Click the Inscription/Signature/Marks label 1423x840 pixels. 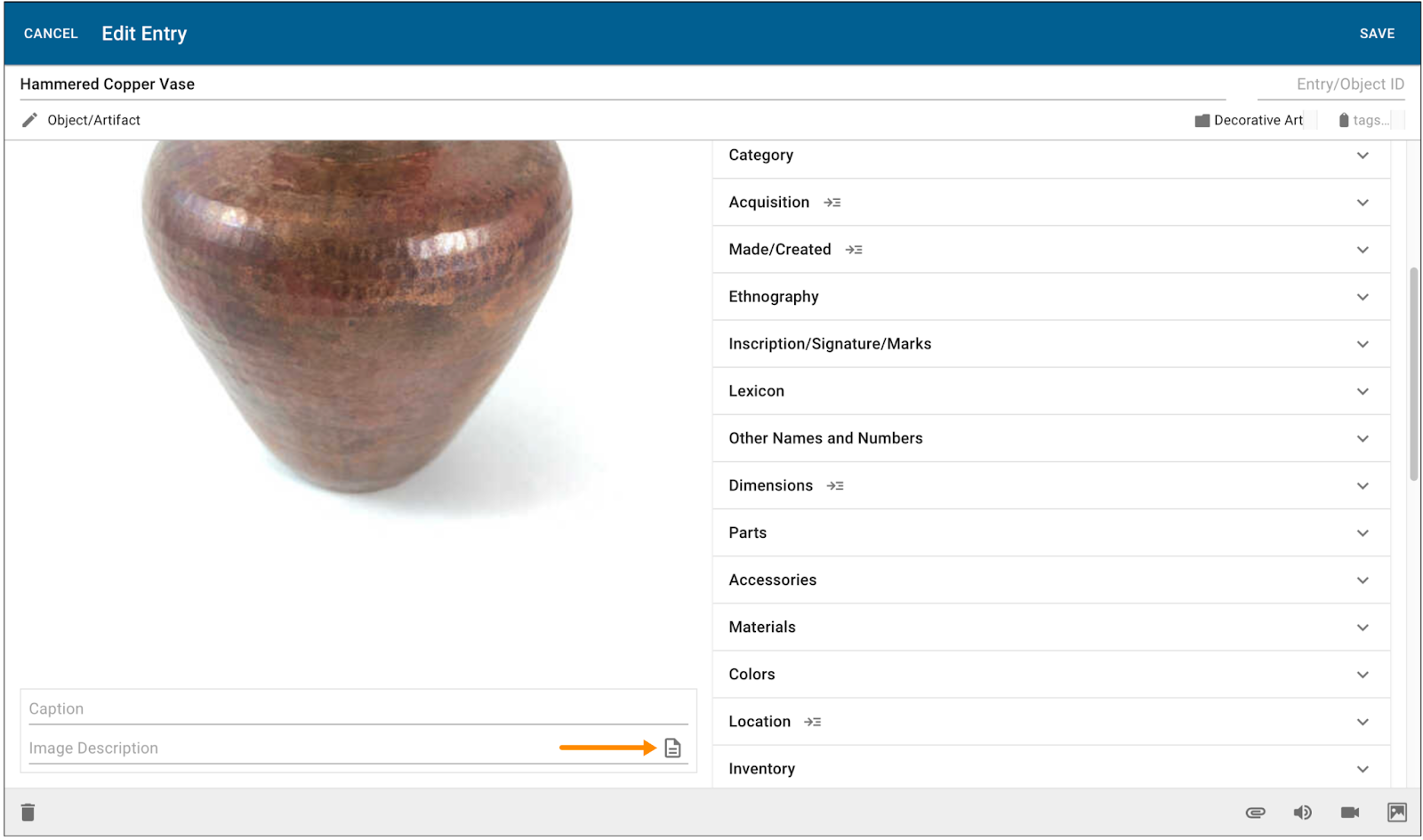(x=830, y=344)
